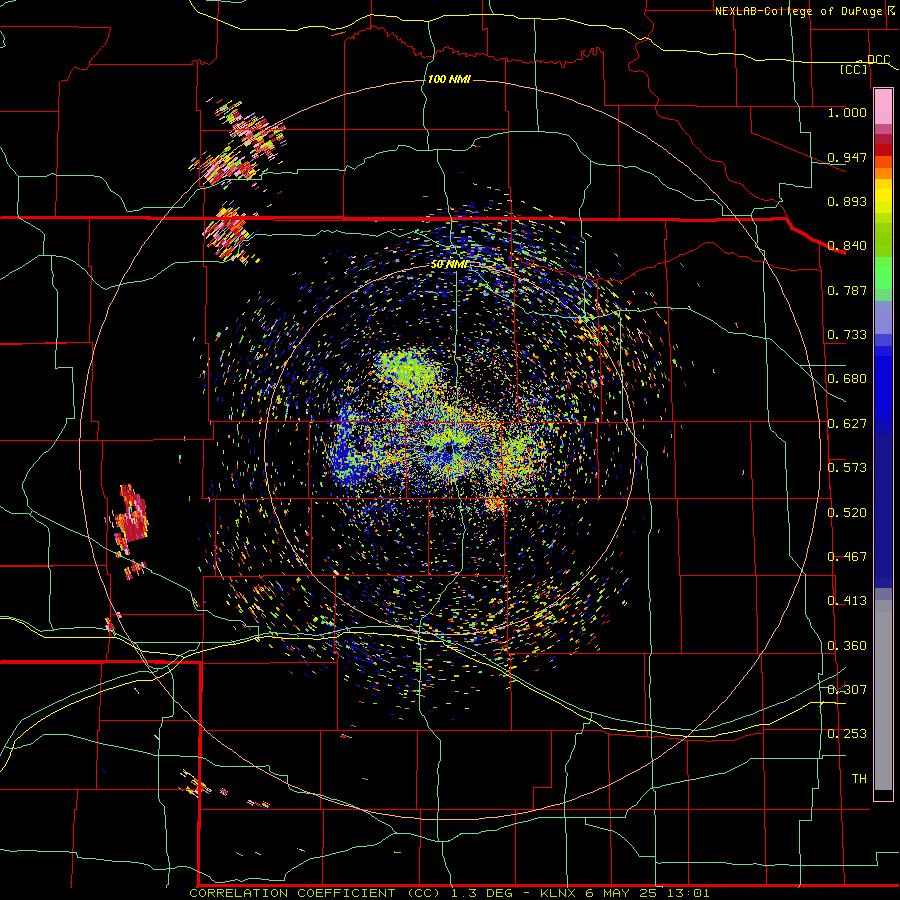Click the 100 NMI range ring label
The height and width of the screenshot is (900, 900).
pos(449,79)
